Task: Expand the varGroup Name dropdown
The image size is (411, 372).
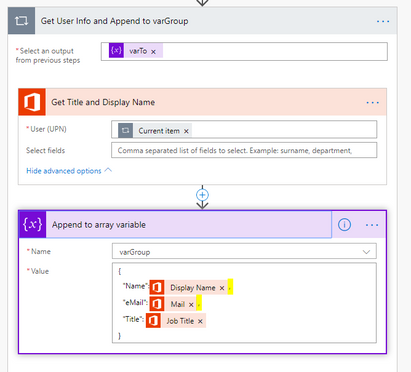Action: point(366,252)
